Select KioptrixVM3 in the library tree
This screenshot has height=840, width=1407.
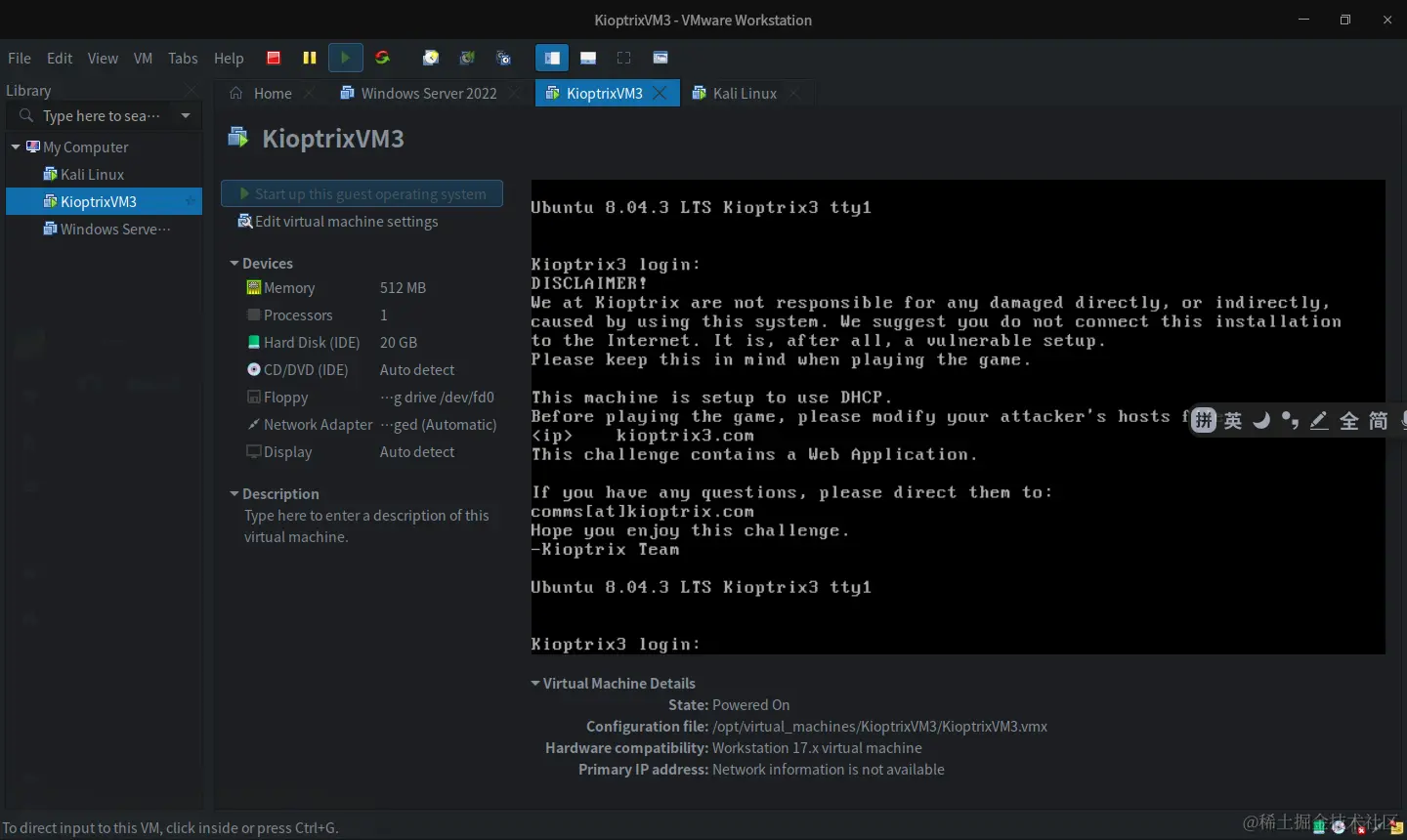click(105, 201)
